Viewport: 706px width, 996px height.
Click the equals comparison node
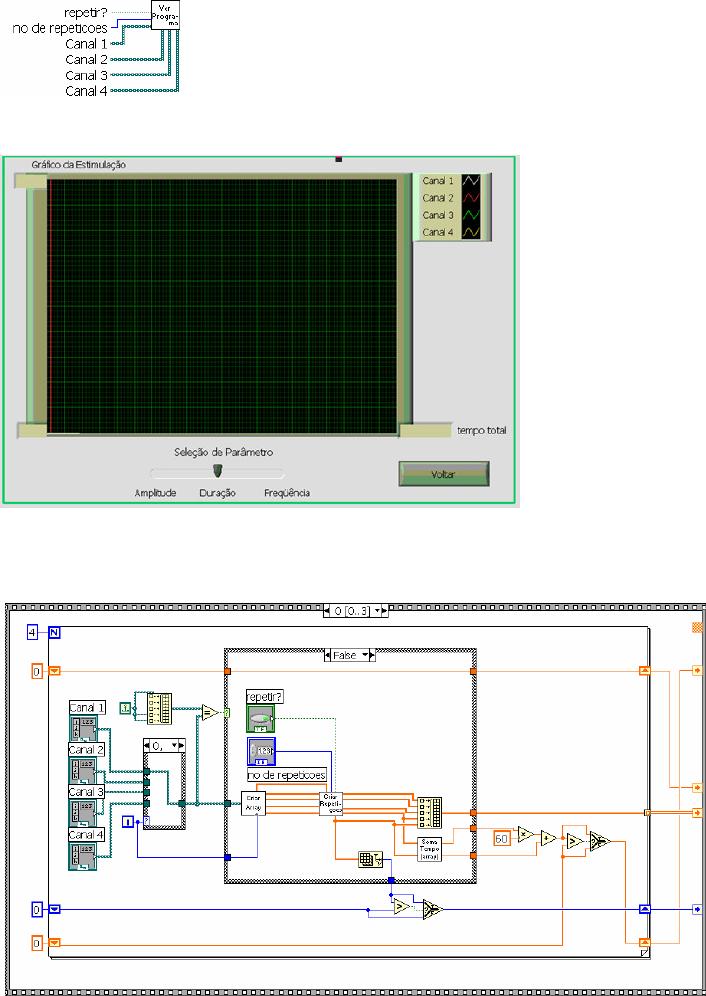211,713
